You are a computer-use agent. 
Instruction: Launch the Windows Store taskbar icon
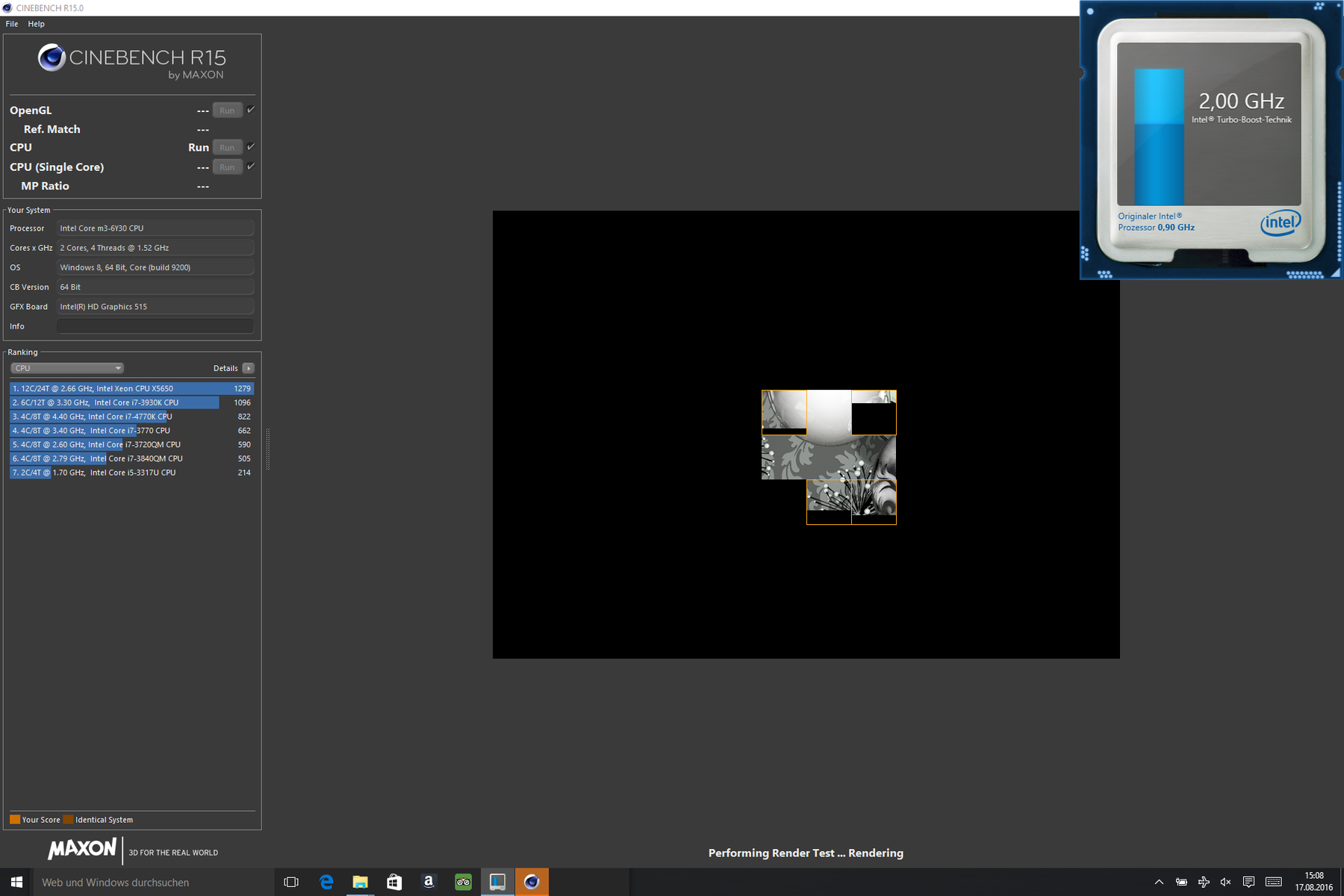click(394, 882)
